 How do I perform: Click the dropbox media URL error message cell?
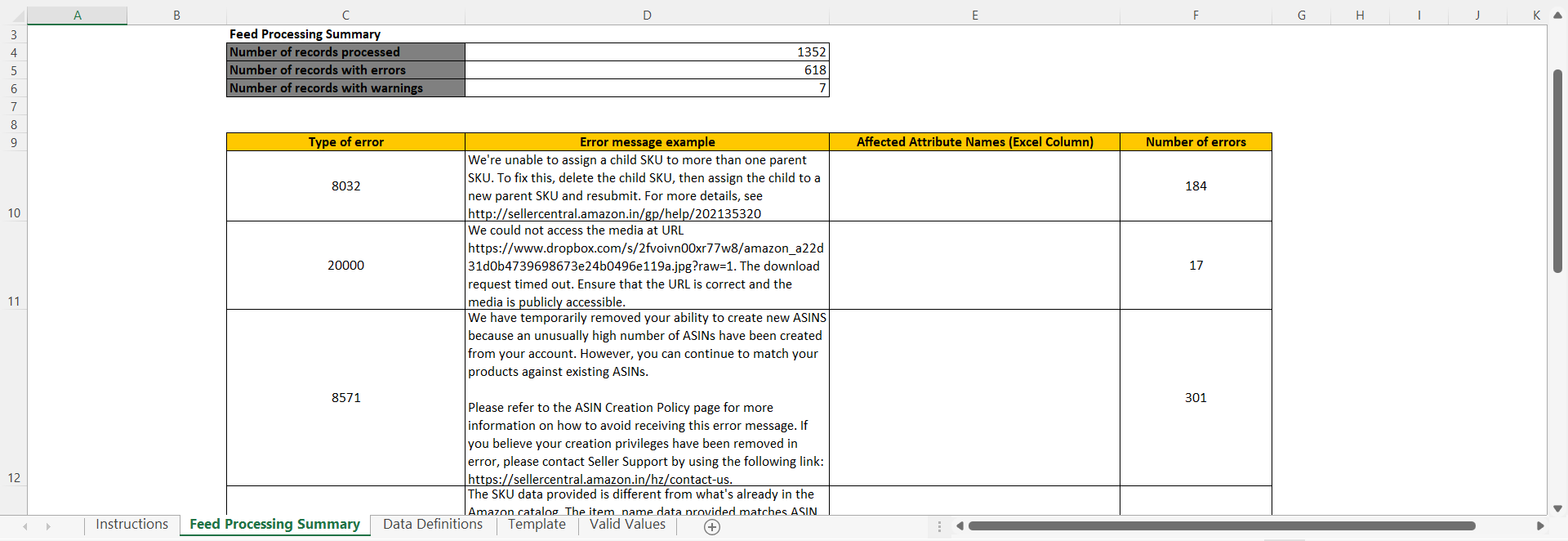[x=647, y=266]
